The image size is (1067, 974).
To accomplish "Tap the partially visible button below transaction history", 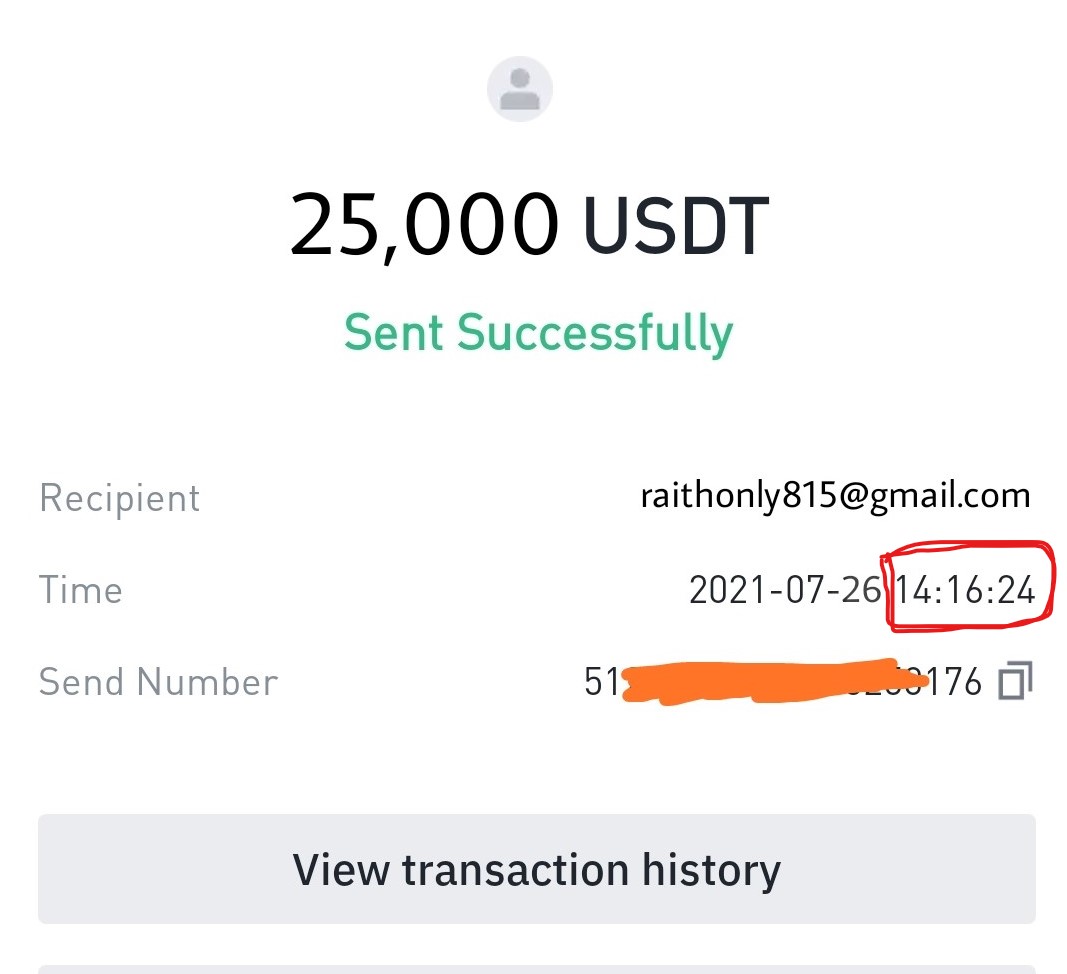I will pyautogui.click(x=536, y=969).
